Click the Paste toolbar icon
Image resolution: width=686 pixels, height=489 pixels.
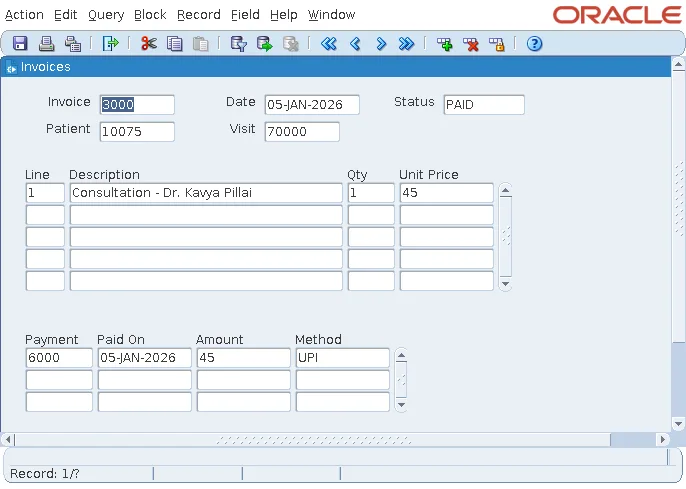click(x=200, y=44)
